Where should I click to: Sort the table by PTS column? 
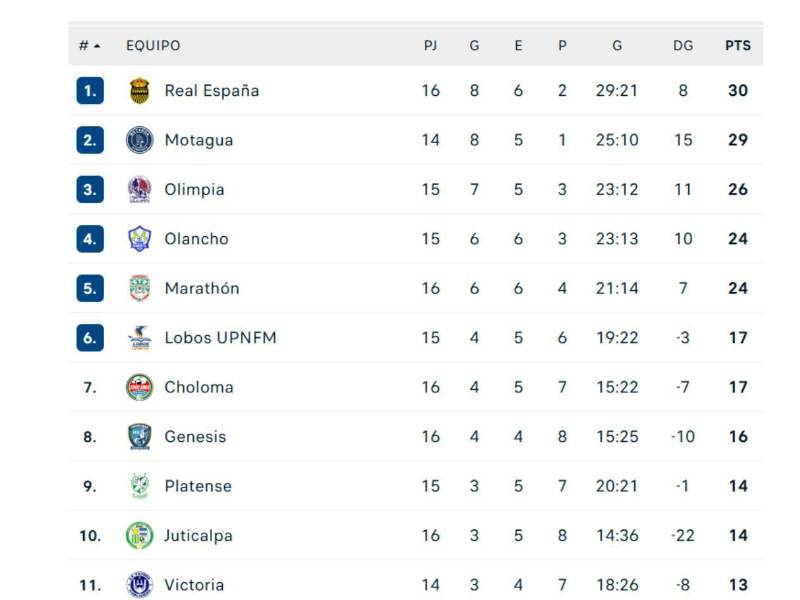point(737,44)
